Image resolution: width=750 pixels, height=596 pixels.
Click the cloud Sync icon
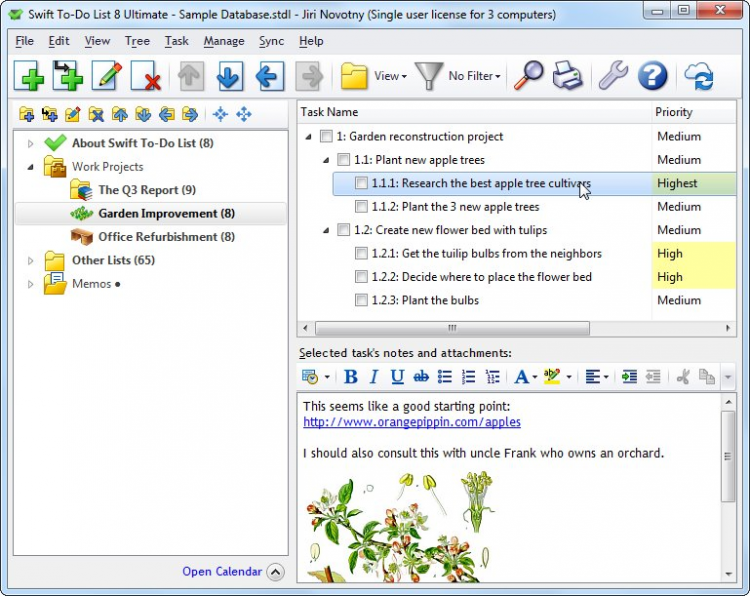tap(699, 76)
